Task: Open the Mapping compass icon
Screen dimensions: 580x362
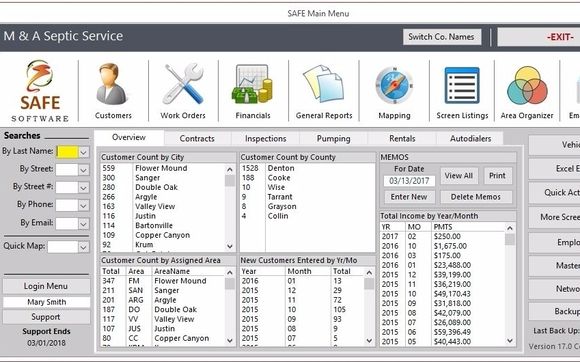Action: (x=394, y=91)
